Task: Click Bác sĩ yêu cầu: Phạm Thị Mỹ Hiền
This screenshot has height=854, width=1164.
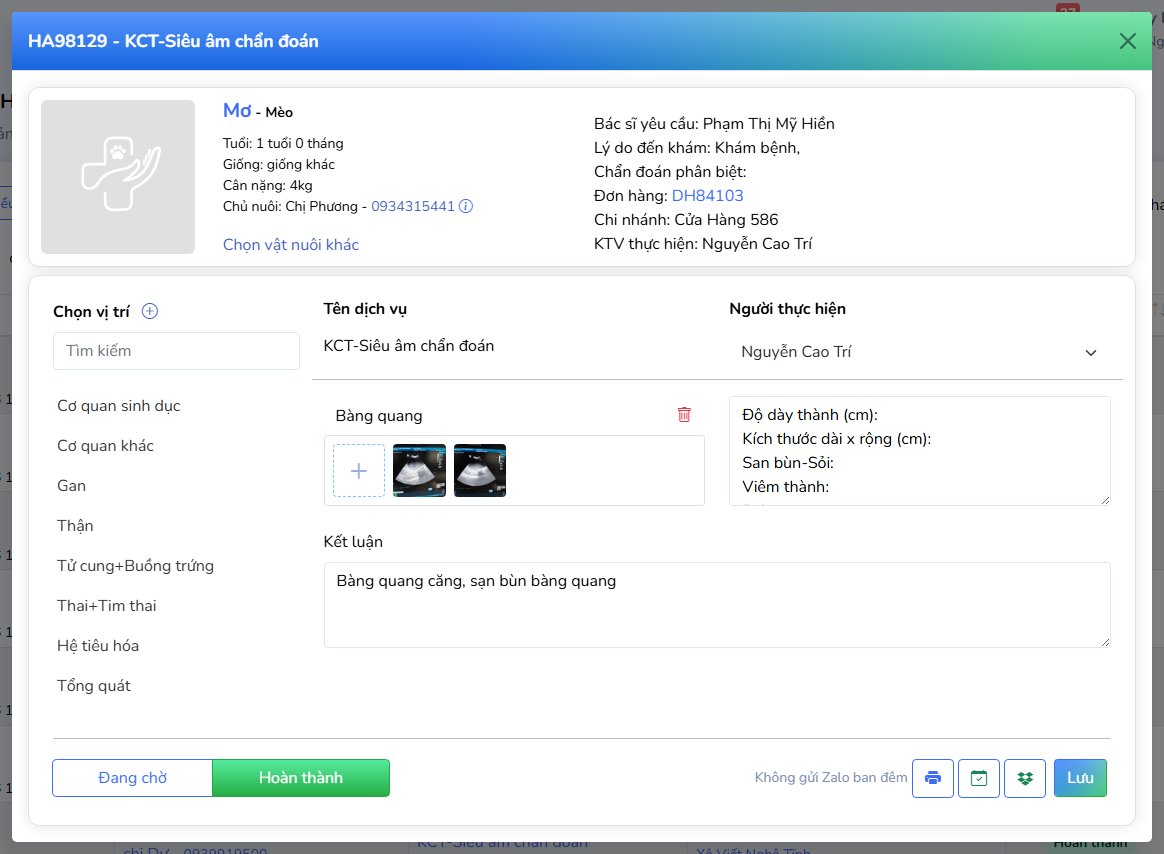Action: 714,123
